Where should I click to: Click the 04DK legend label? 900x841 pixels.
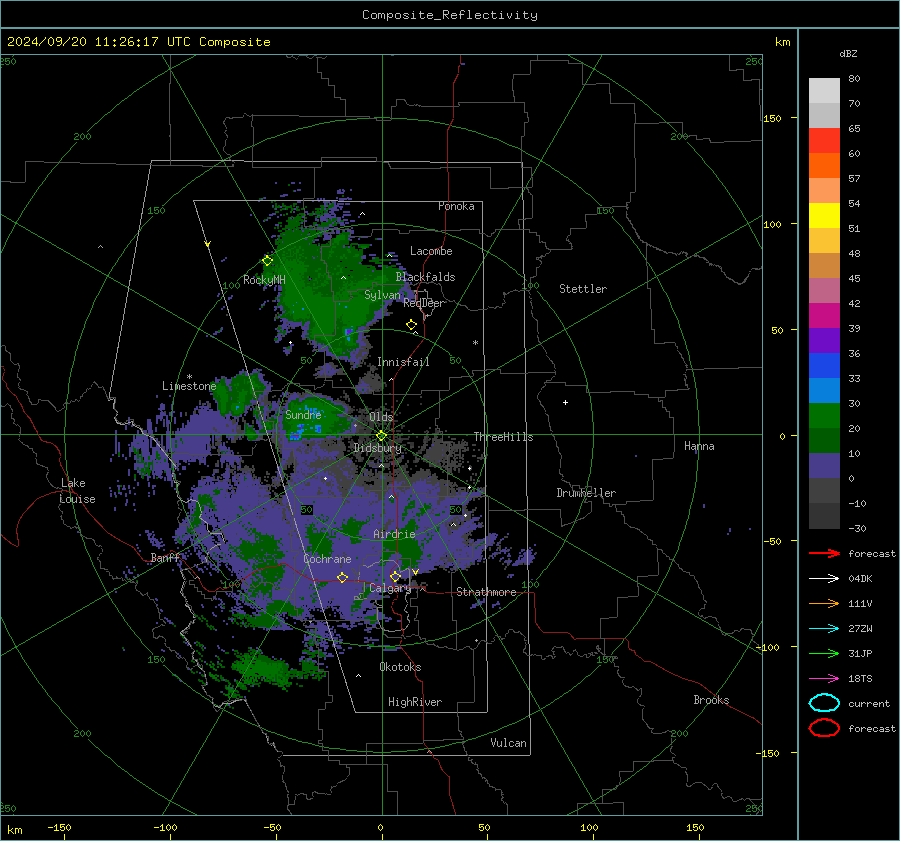860,579
